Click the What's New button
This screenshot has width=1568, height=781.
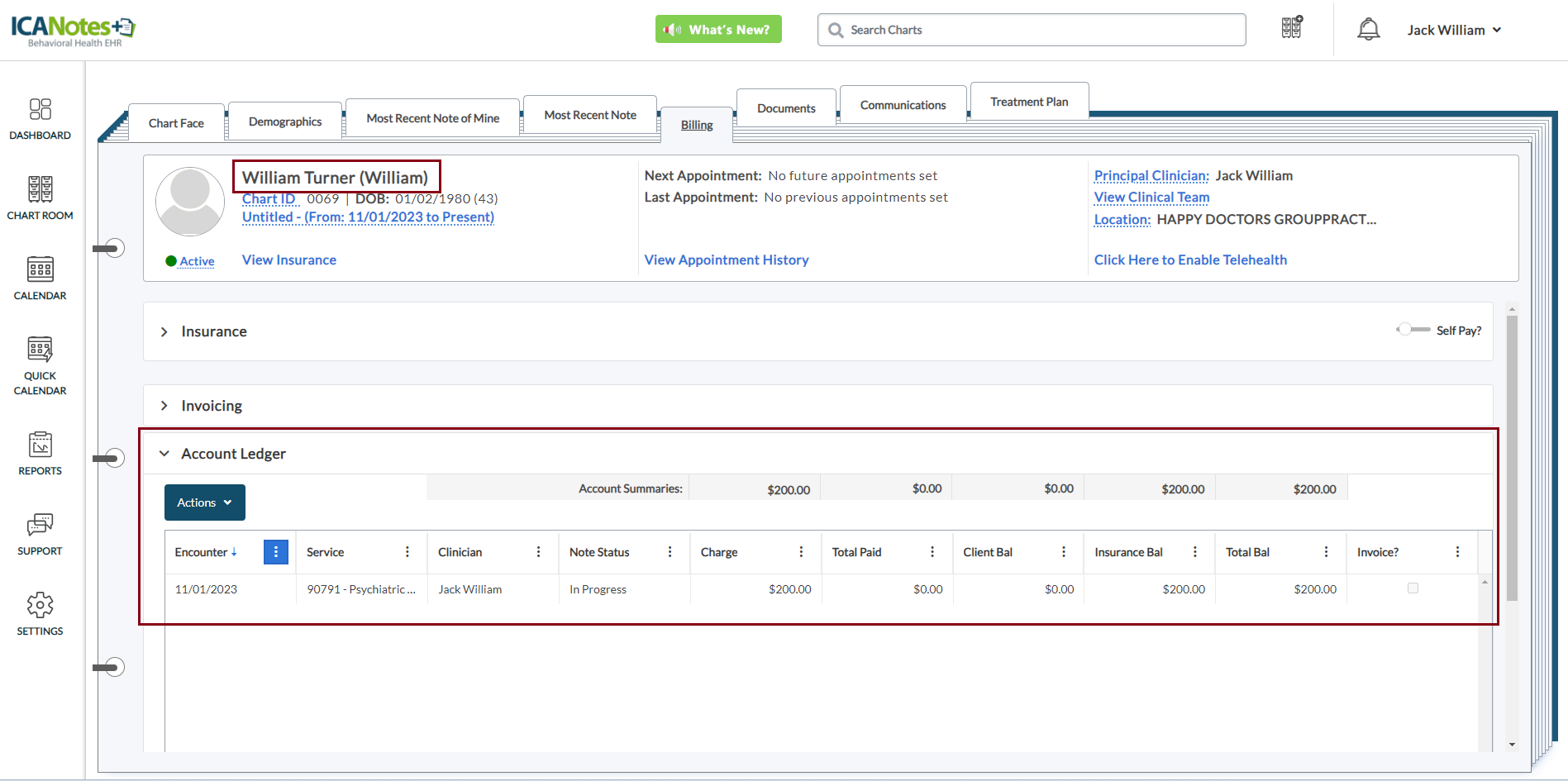tap(718, 30)
